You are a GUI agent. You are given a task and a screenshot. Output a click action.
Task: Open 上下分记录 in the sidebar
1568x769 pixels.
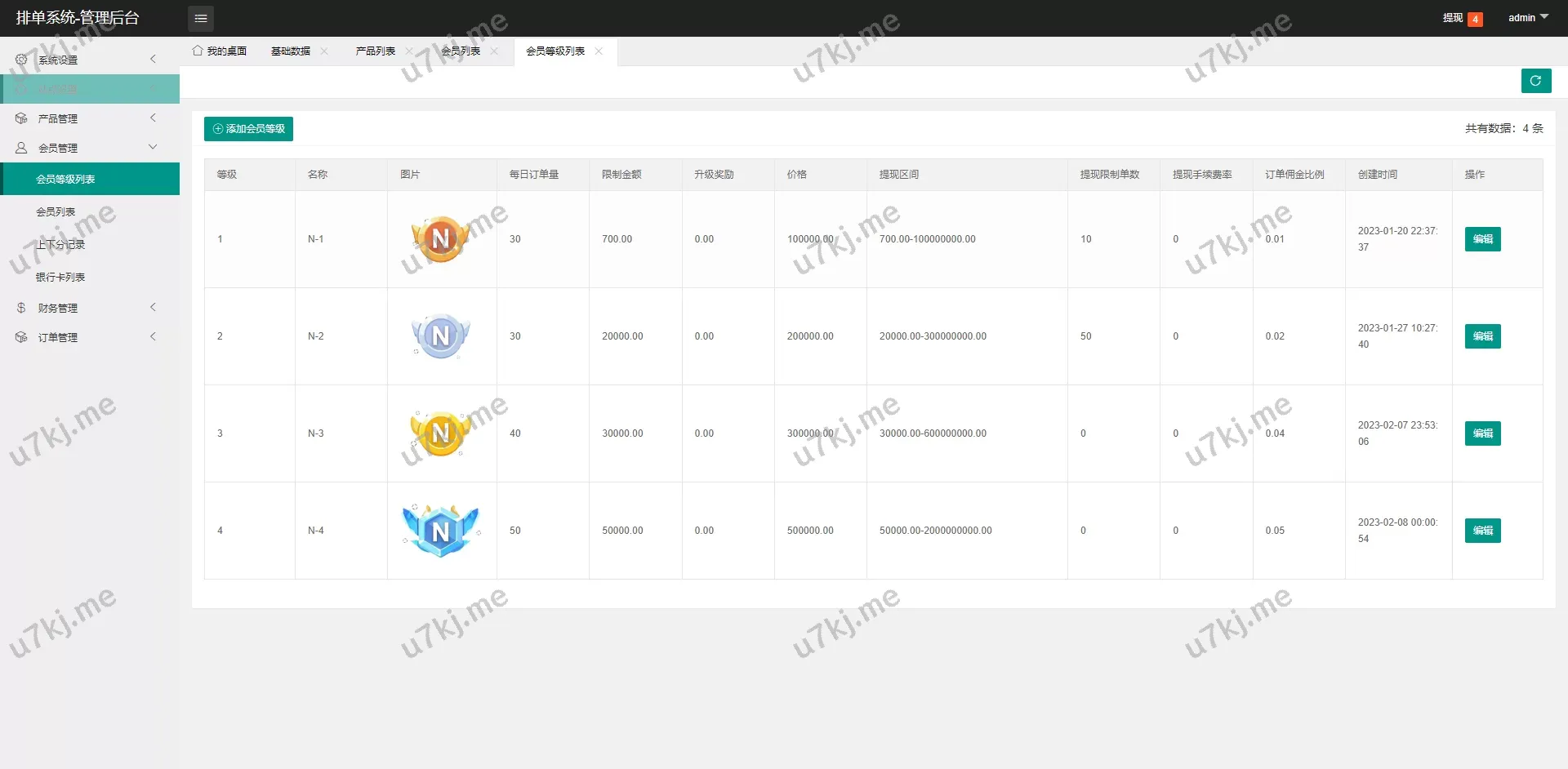tap(60, 245)
